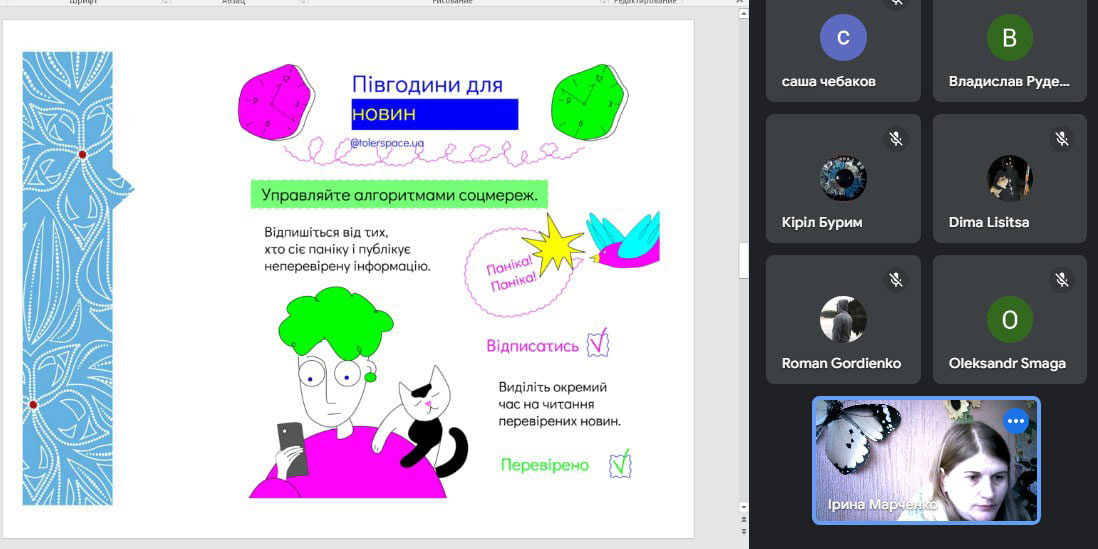Screen dimensions: 1098x549
Task: Click the 'Виділіть окремий час' paragraph
Action: (560, 405)
